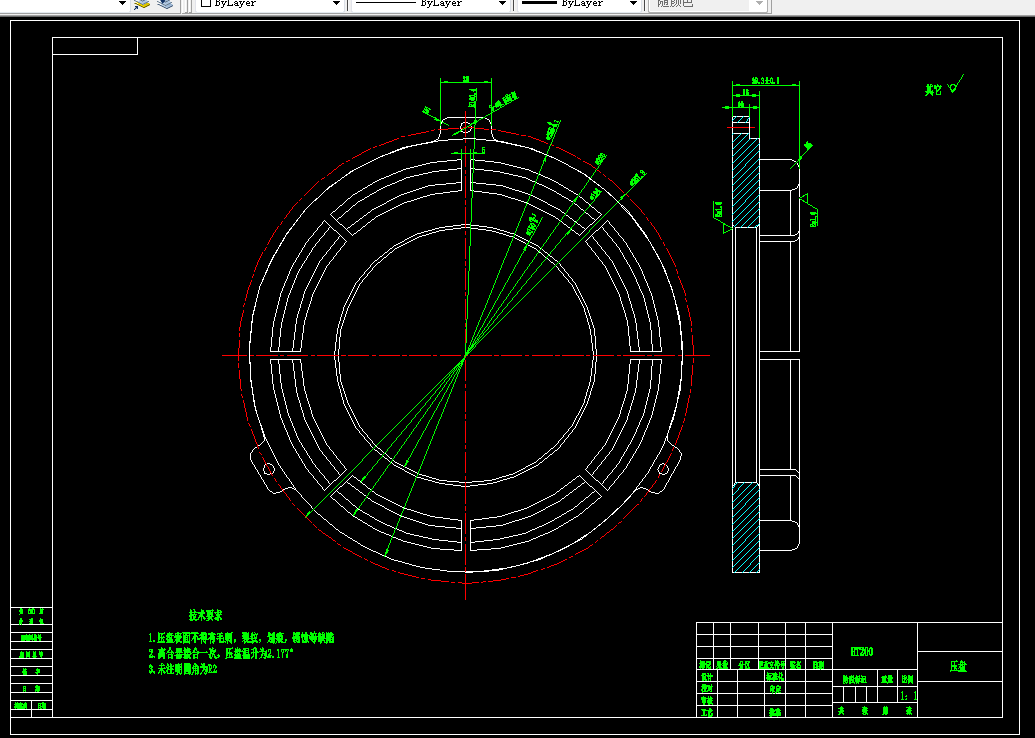This screenshot has width=1035, height=738.
Task: Select the 16.3±0.1 width dimension text
Action: (x=766, y=81)
